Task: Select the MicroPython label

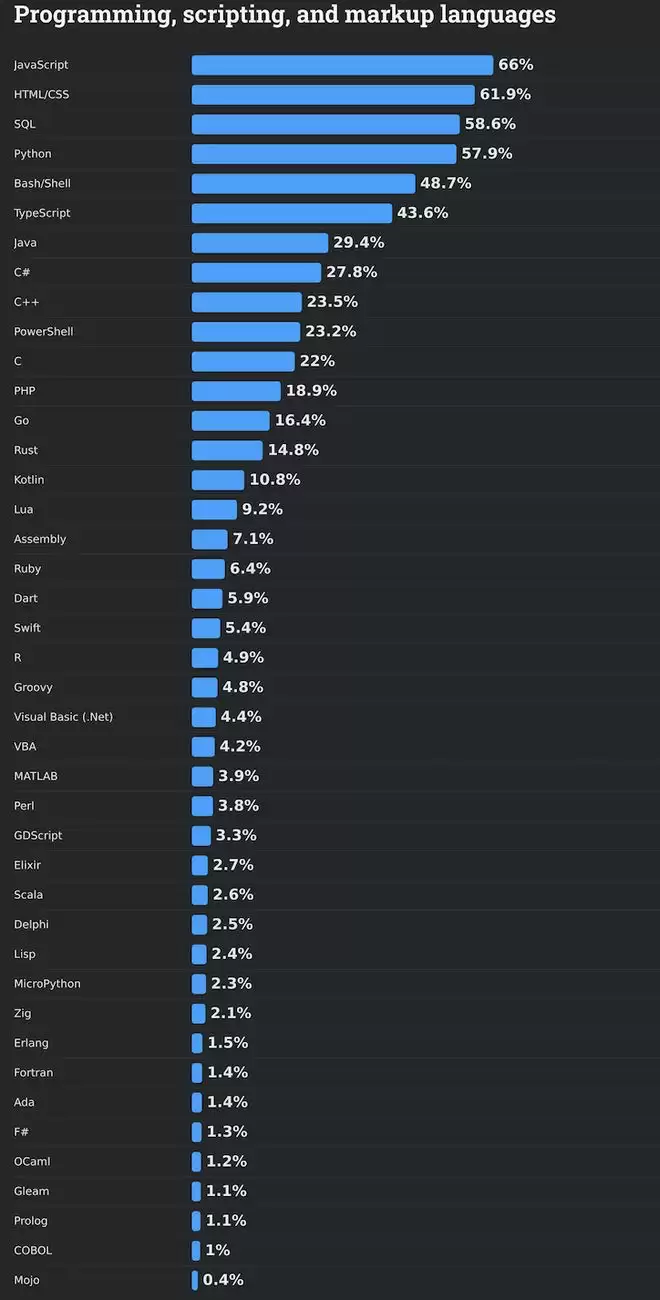Action: 47,984
